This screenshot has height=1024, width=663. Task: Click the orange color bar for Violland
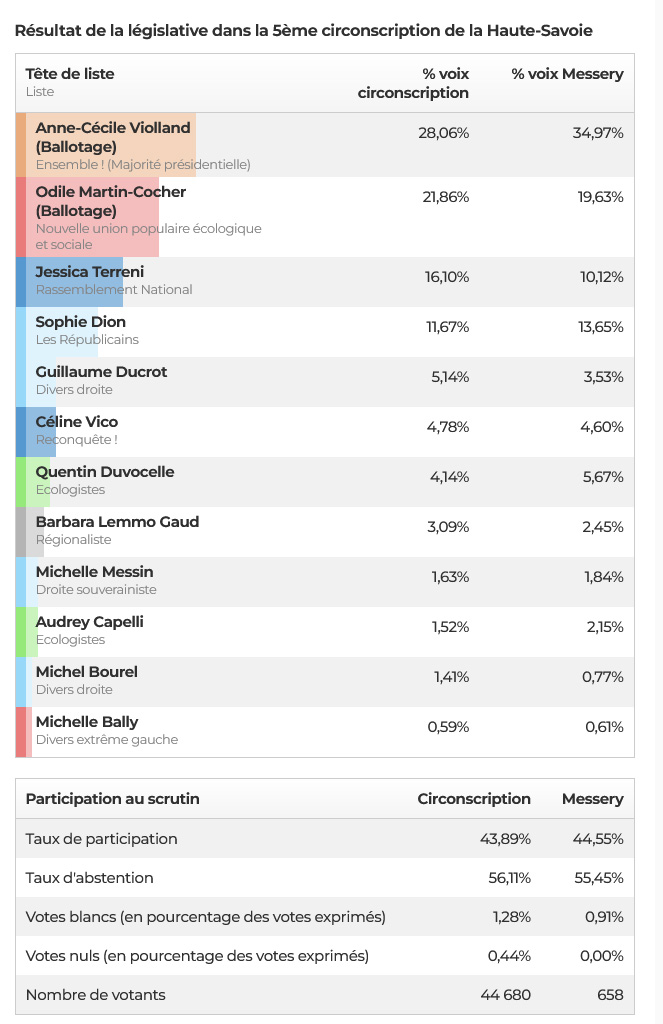click(x=21, y=145)
